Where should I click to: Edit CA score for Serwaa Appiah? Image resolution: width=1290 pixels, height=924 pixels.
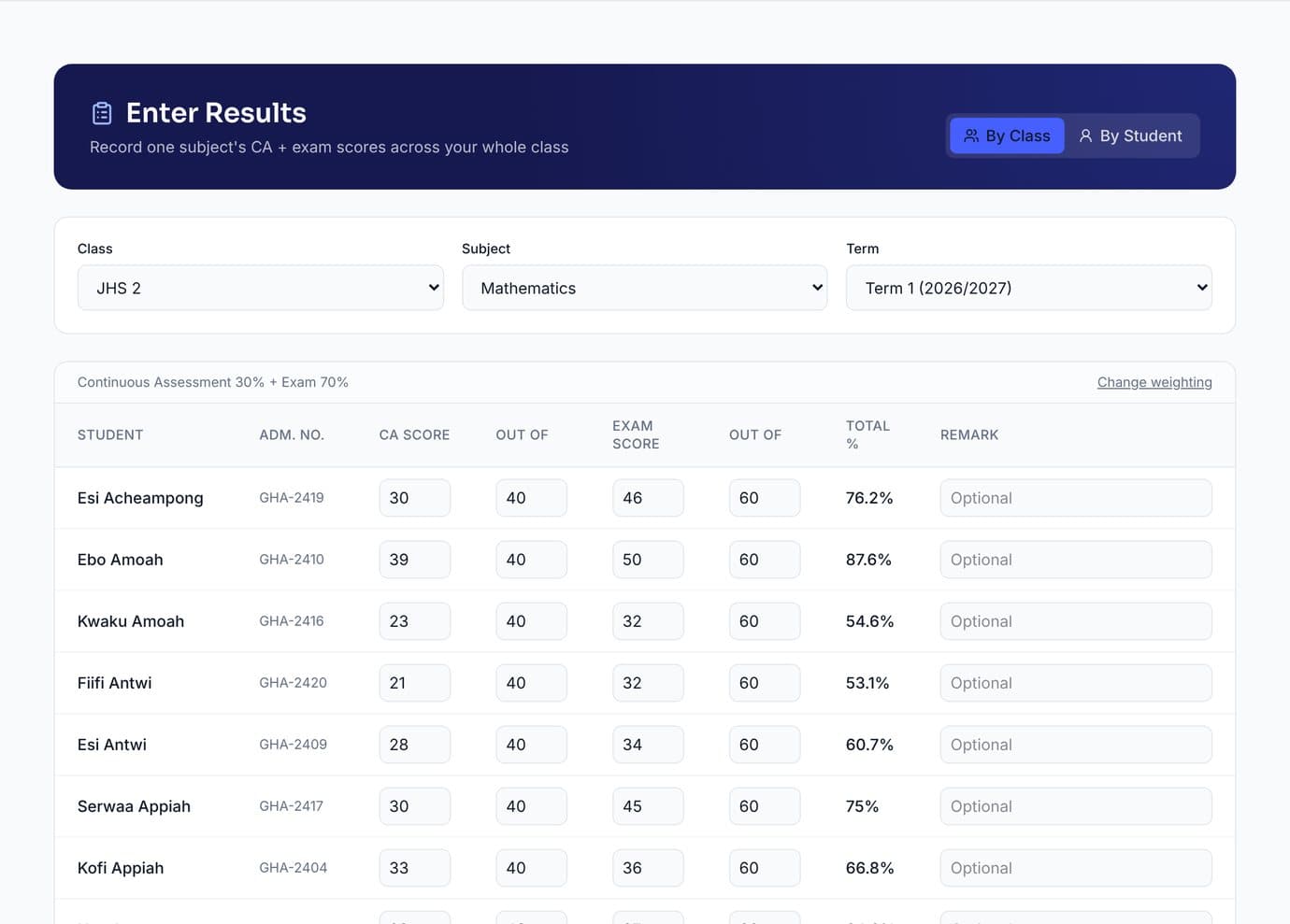pyautogui.click(x=414, y=806)
